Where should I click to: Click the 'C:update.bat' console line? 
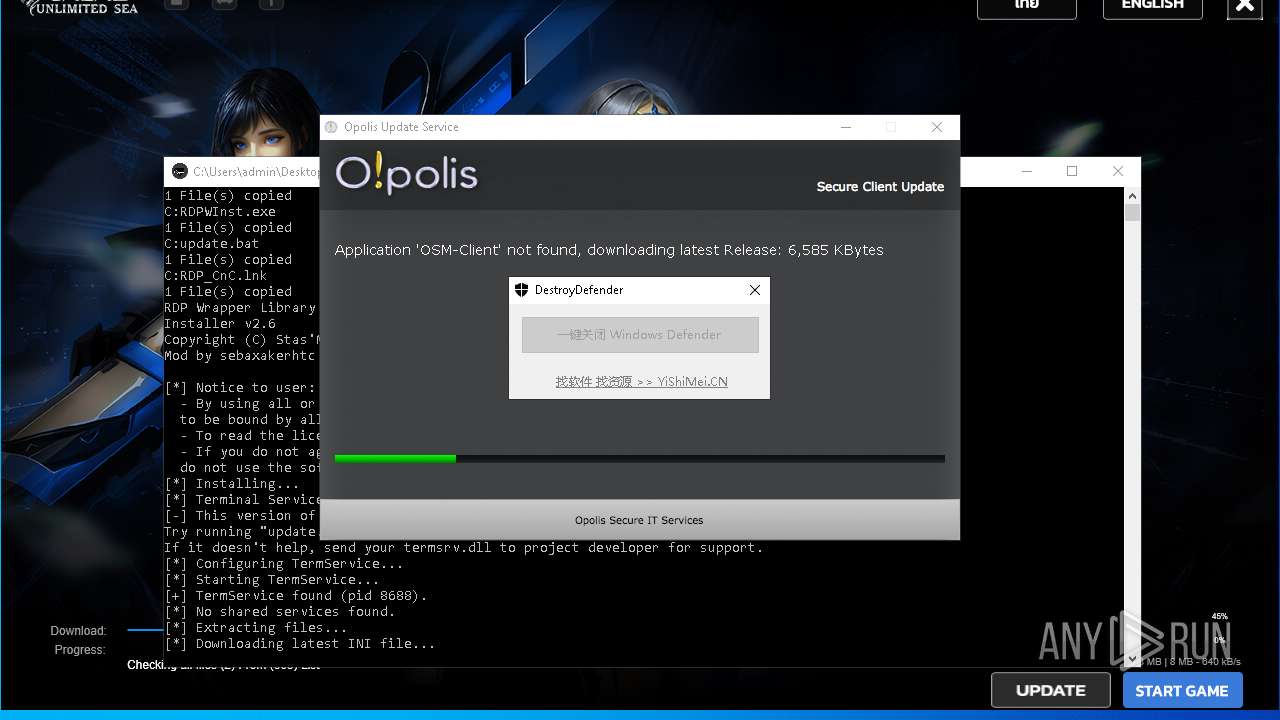tap(212, 244)
